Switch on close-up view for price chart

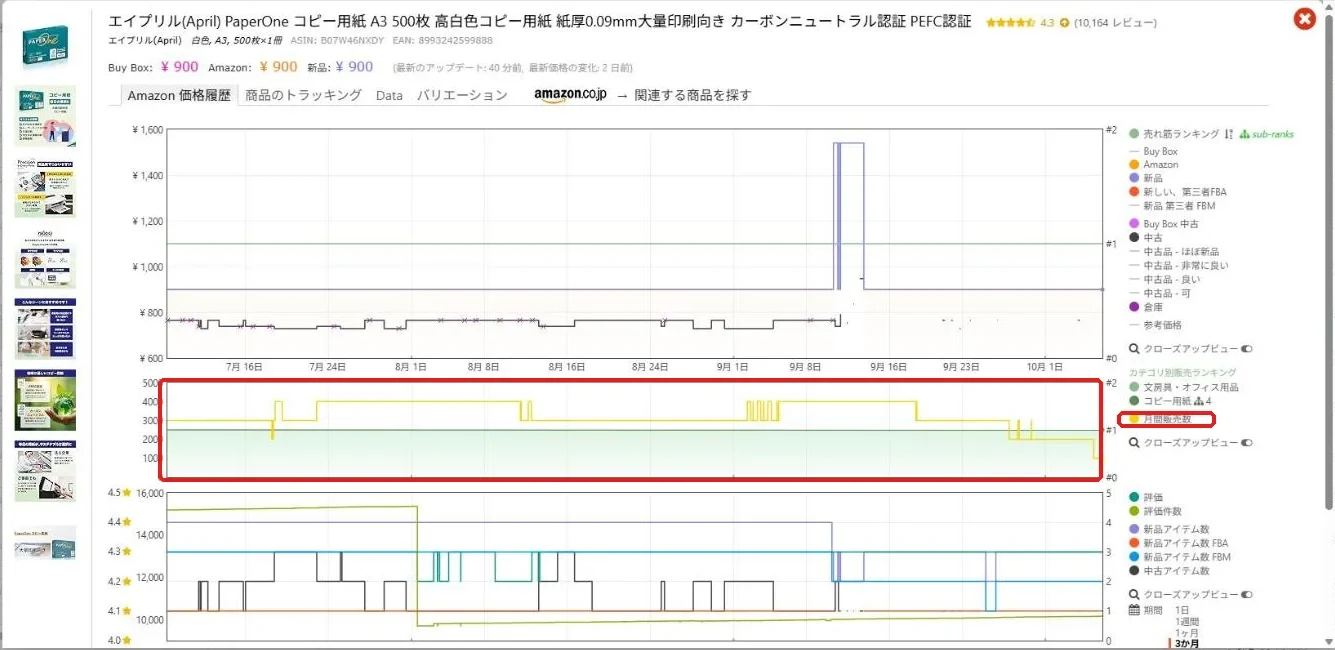tap(1247, 349)
